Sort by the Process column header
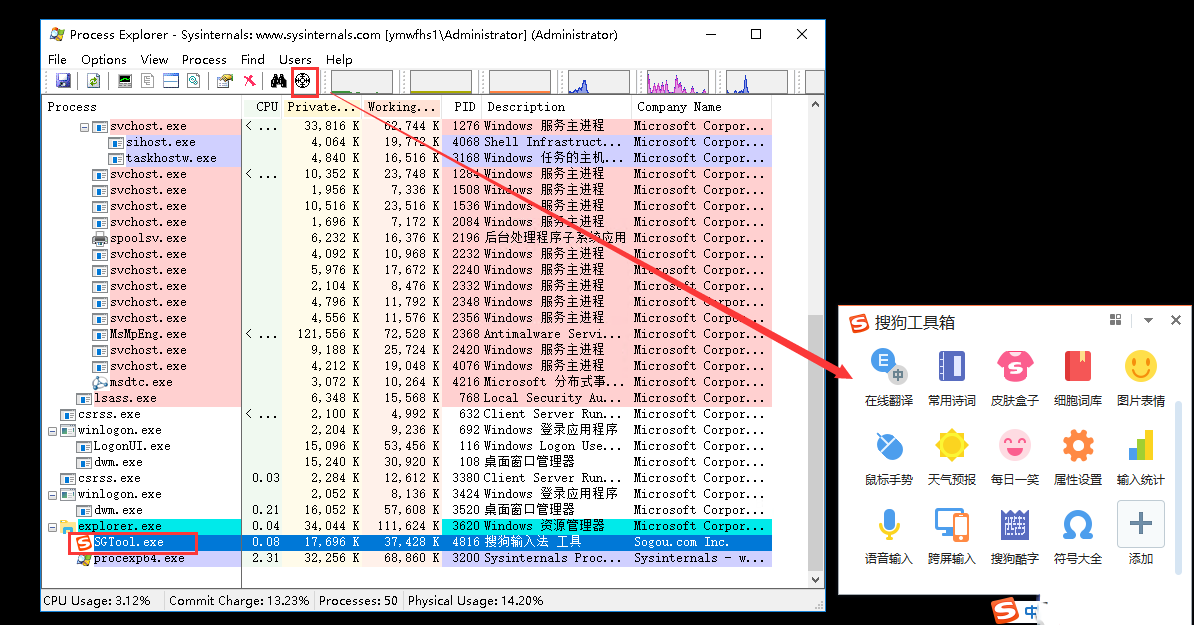 pos(142,107)
